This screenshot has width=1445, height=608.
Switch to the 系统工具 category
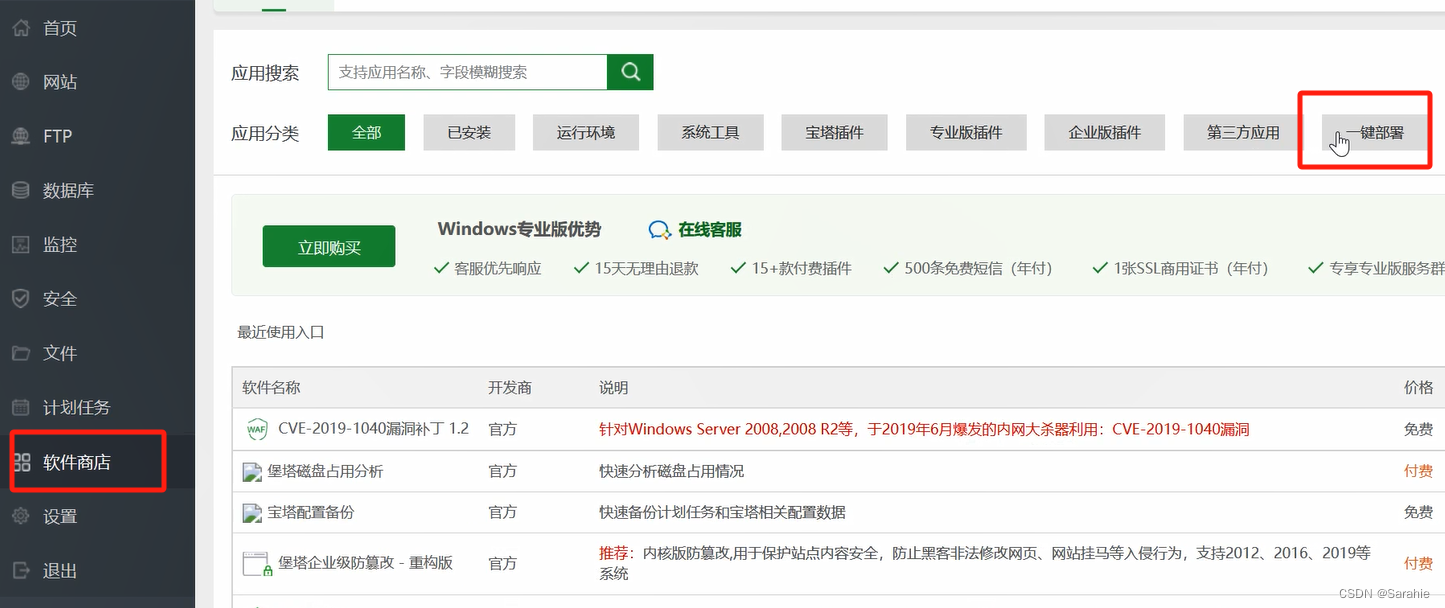pyautogui.click(x=710, y=132)
